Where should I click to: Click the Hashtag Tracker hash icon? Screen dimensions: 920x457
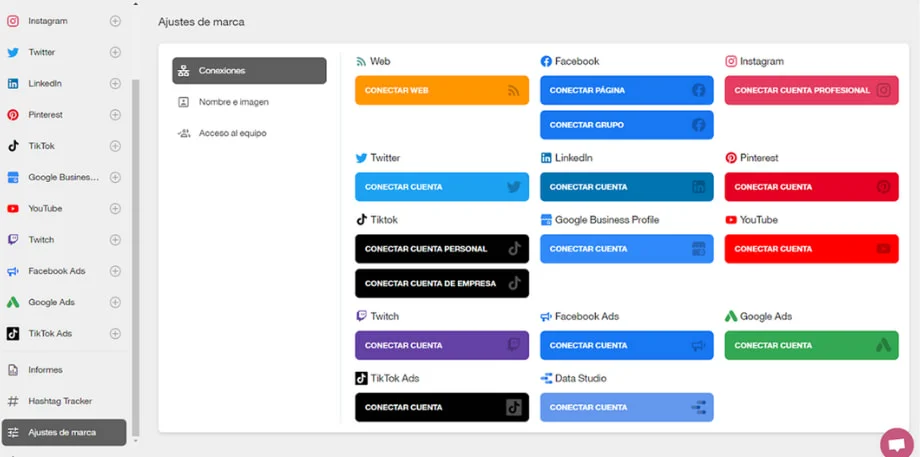[13, 402]
